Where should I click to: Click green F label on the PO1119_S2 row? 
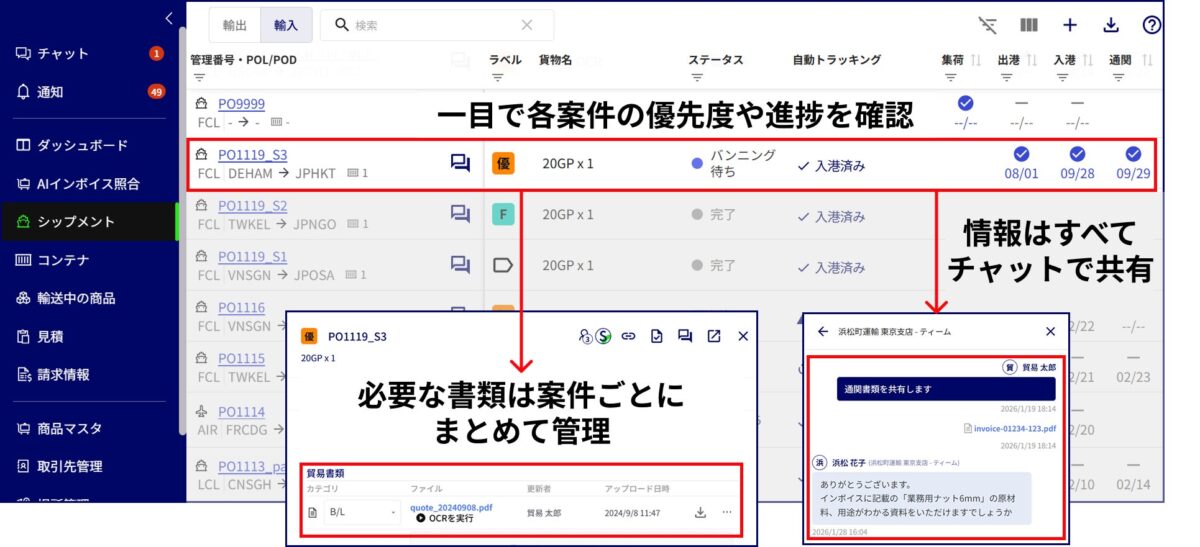point(503,214)
